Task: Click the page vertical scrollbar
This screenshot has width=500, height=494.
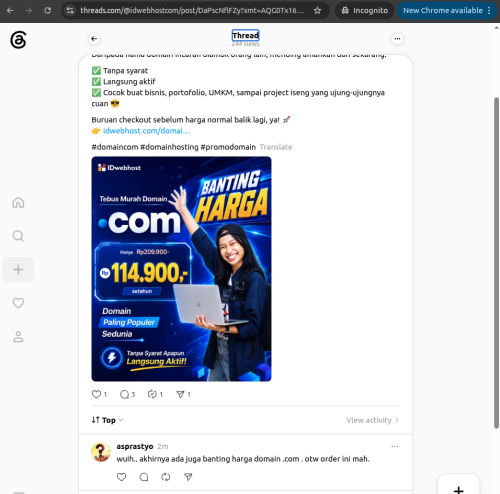Action: point(496,263)
